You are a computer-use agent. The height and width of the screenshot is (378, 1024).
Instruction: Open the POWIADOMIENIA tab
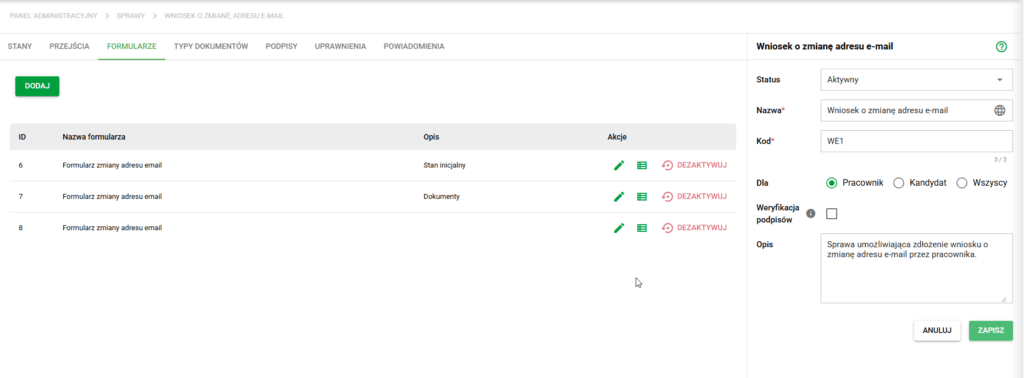pos(414,46)
